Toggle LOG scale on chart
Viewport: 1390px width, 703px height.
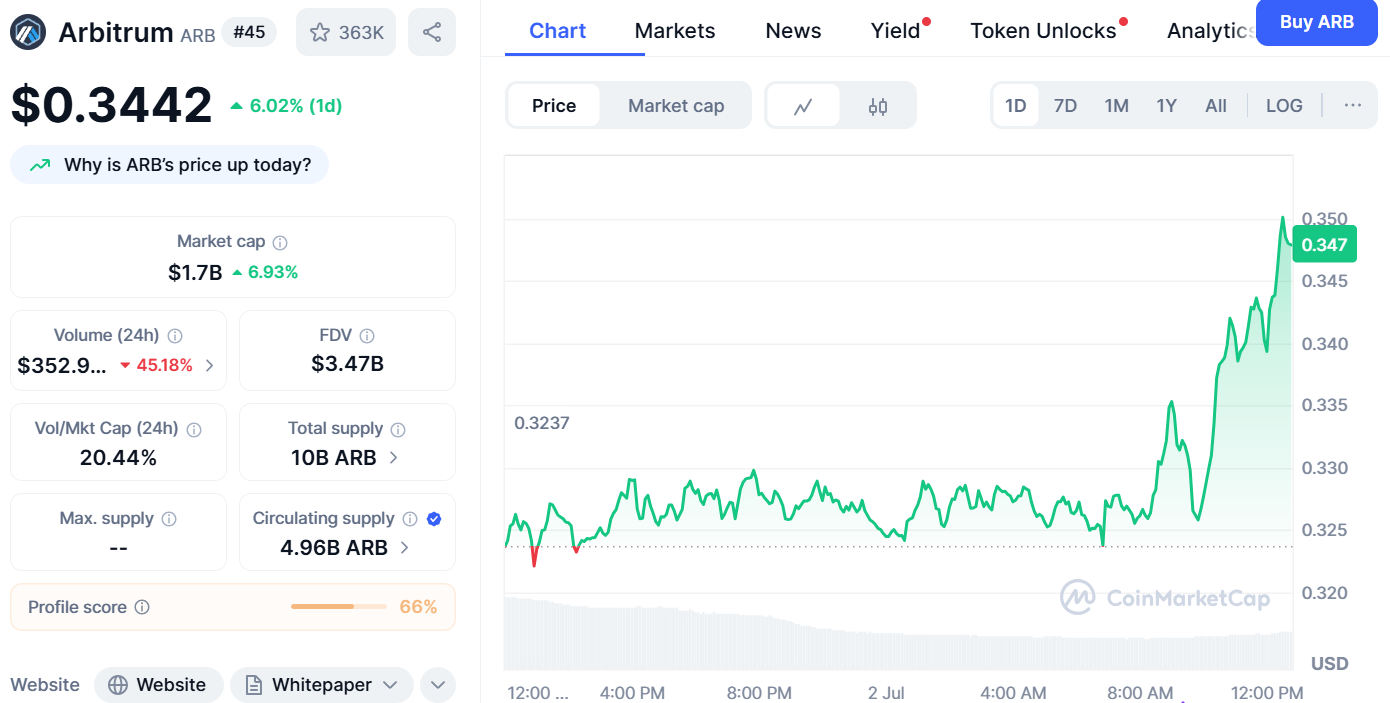tap(1284, 106)
